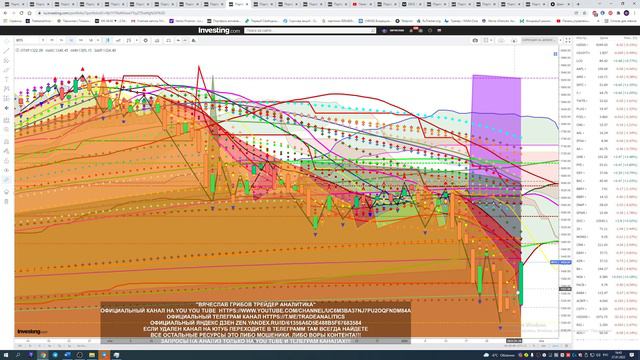Image resolution: width=640 pixels, height=360 pixels.
Task: Open the taskbar clock and date
Action: coord(618,355)
